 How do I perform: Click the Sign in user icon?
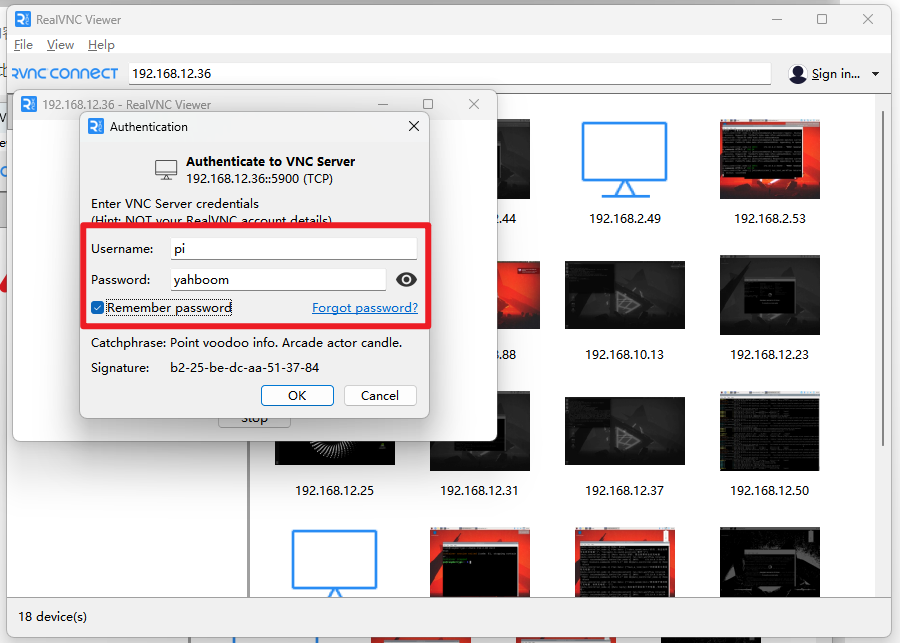(x=797, y=74)
